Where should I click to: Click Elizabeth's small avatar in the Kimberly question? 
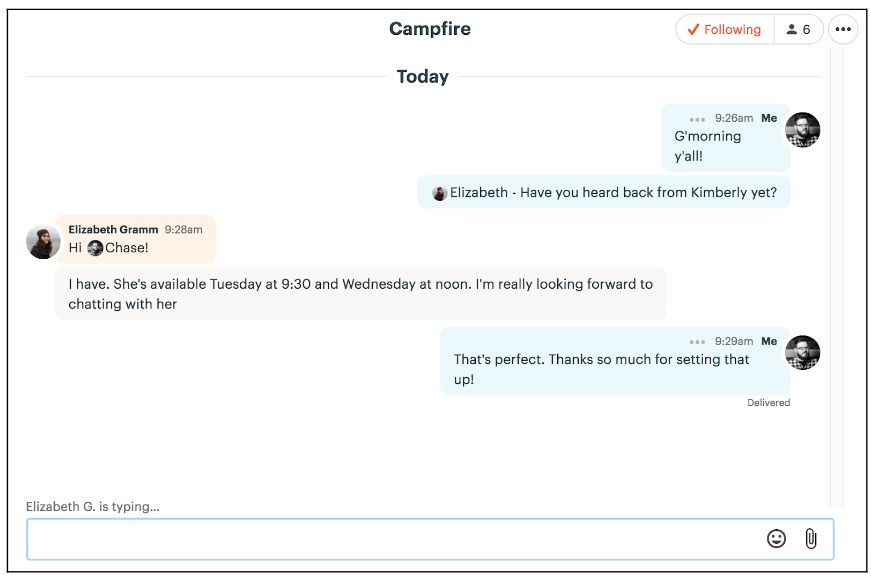[439, 192]
